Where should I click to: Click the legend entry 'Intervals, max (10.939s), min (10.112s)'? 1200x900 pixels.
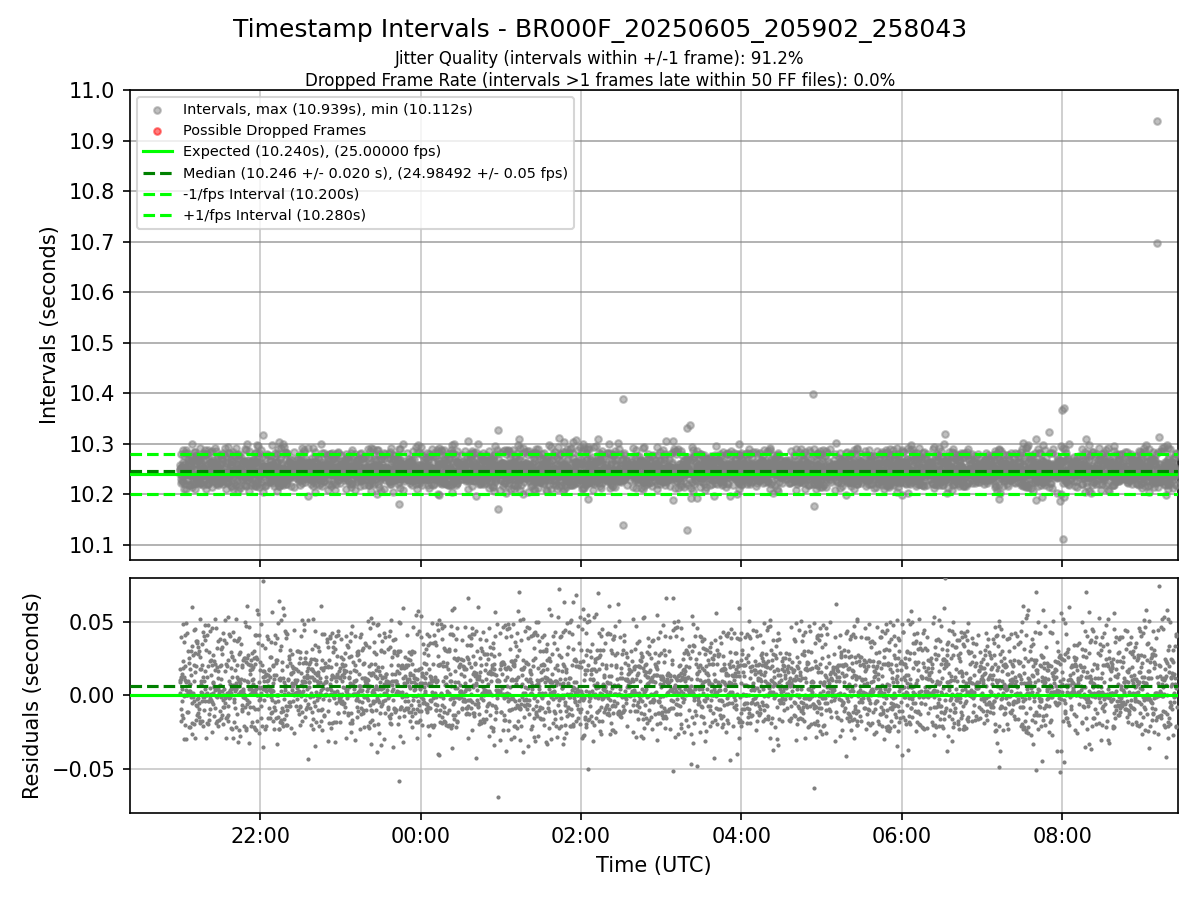pyautogui.click(x=328, y=108)
